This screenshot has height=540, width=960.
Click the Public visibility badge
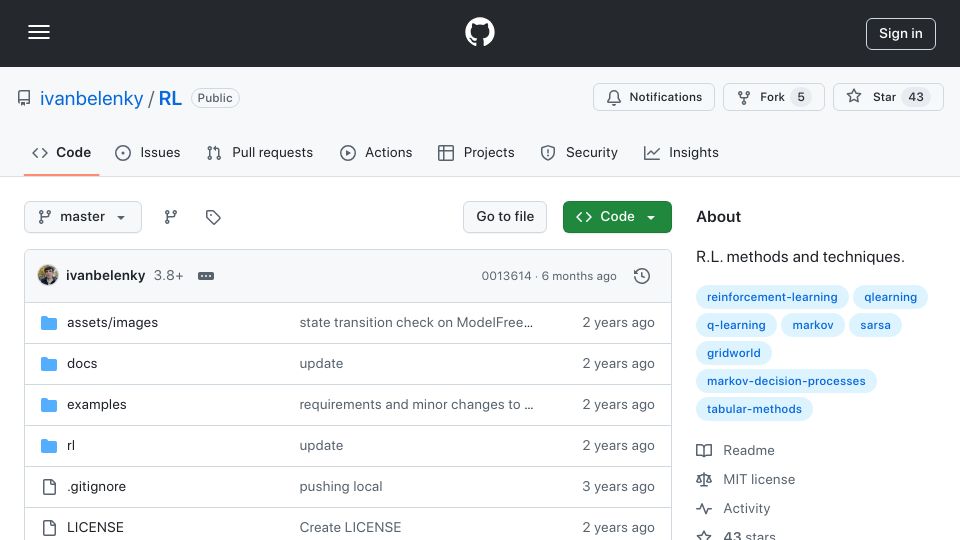(215, 98)
